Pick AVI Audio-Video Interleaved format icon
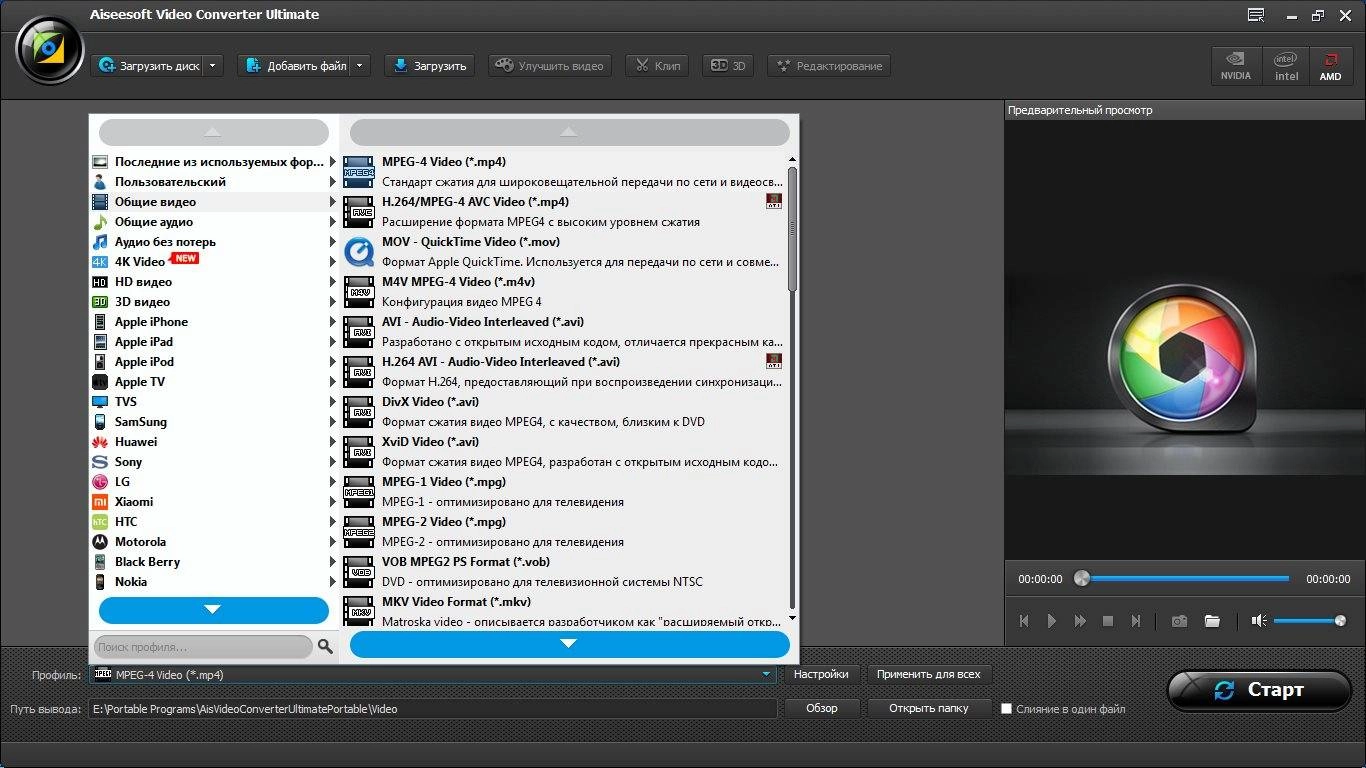This screenshot has width=1366, height=768. tap(359, 331)
